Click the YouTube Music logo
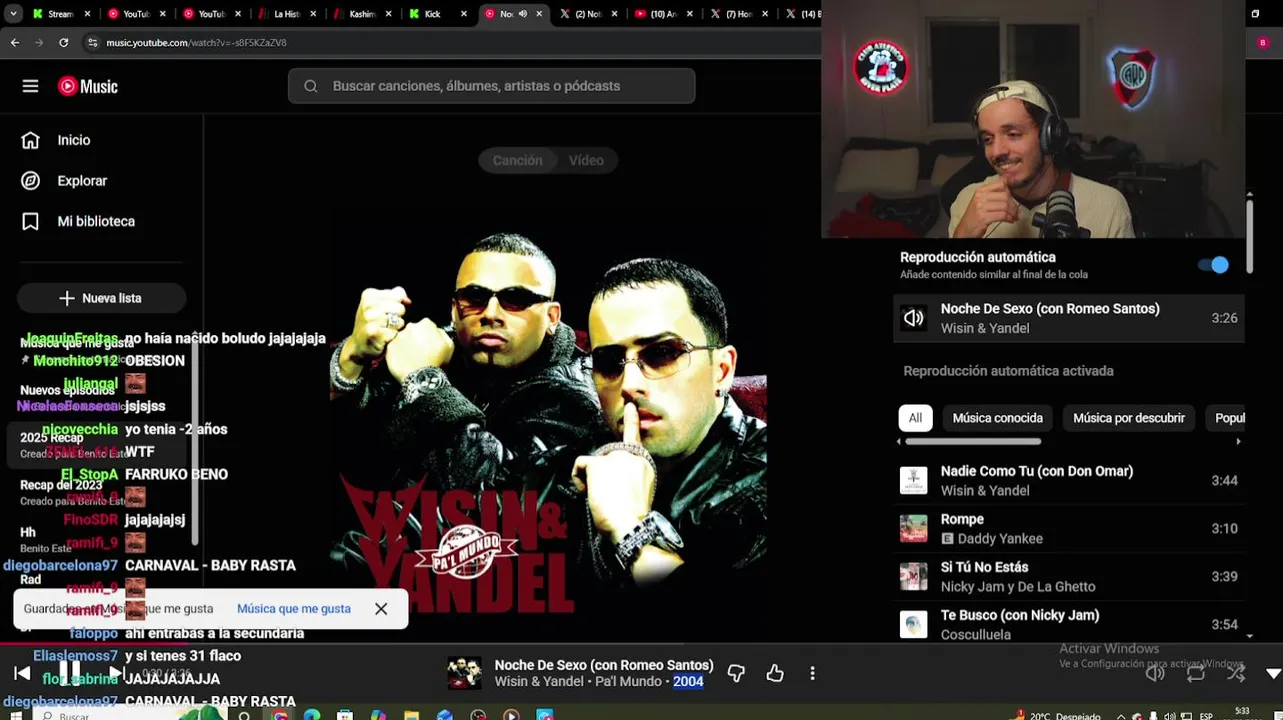This screenshot has height=720, width=1283. pyautogui.click(x=88, y=86)
